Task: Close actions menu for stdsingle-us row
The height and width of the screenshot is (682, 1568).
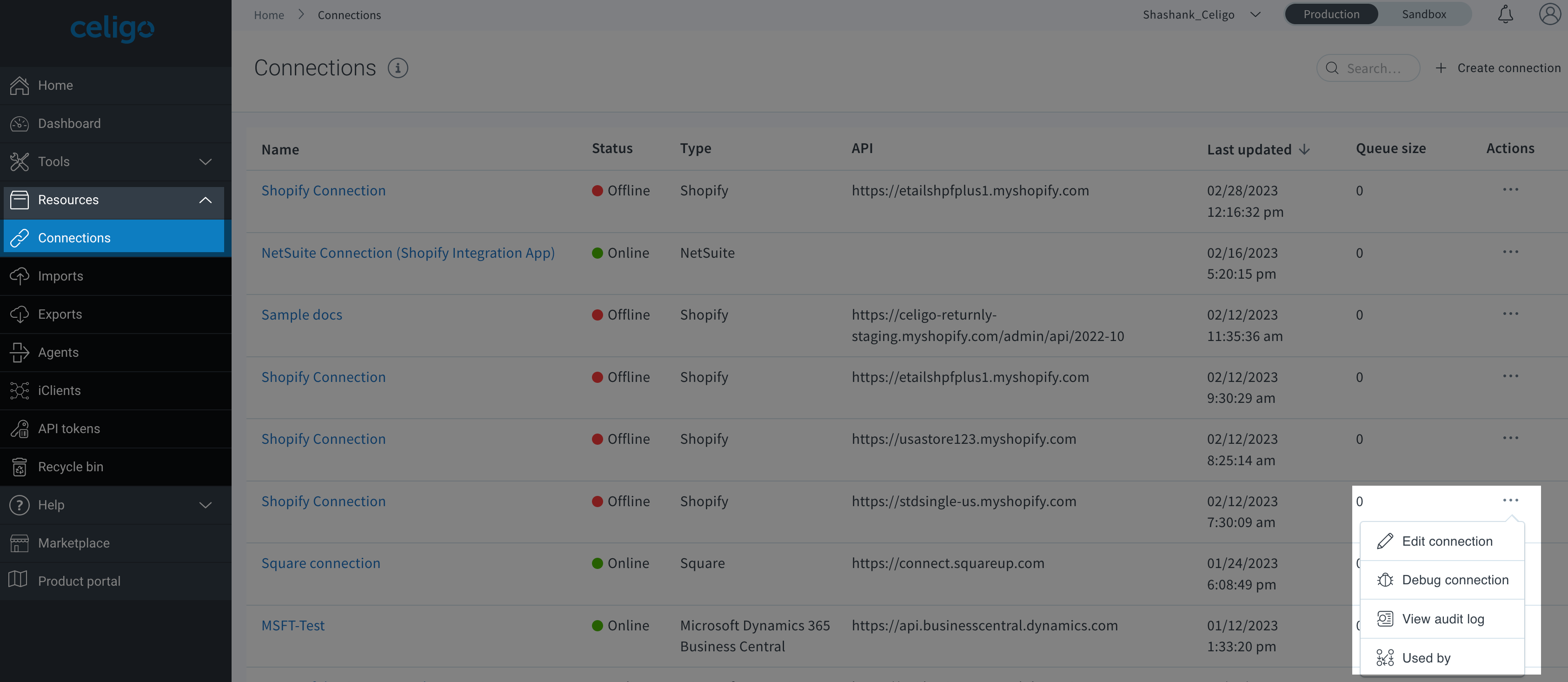Action: click(1510, 500)
